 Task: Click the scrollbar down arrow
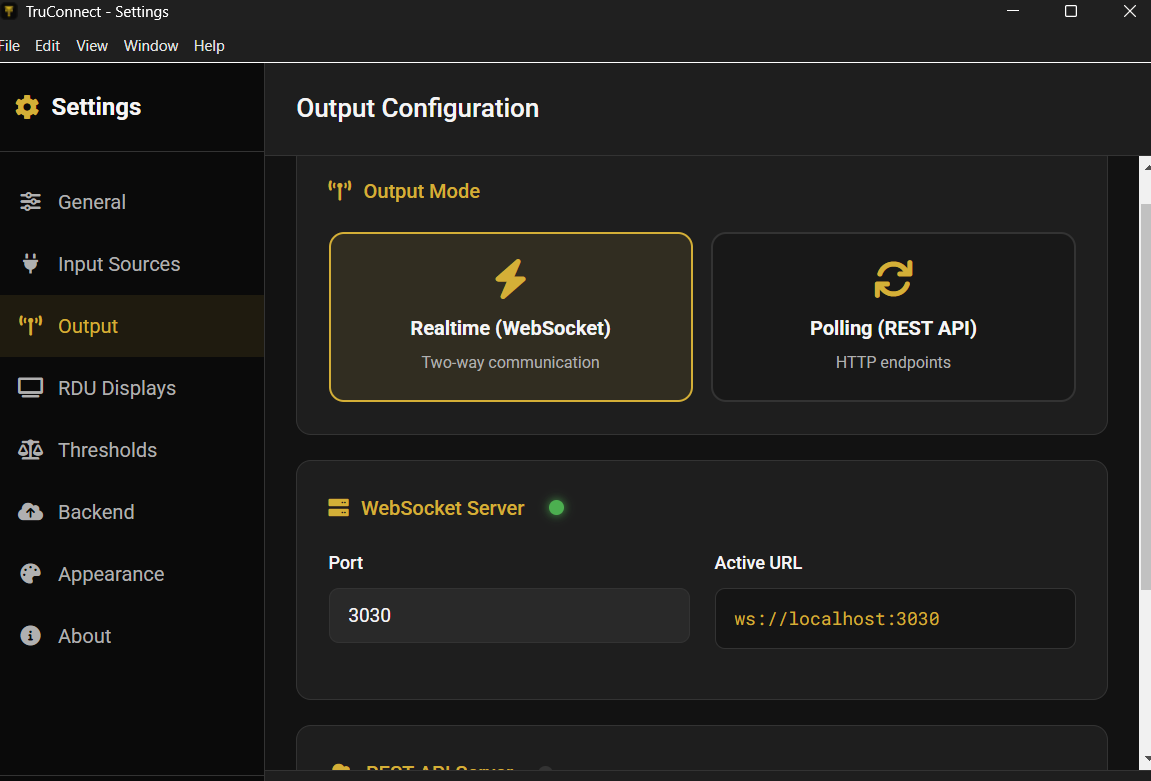point(1147,759)
